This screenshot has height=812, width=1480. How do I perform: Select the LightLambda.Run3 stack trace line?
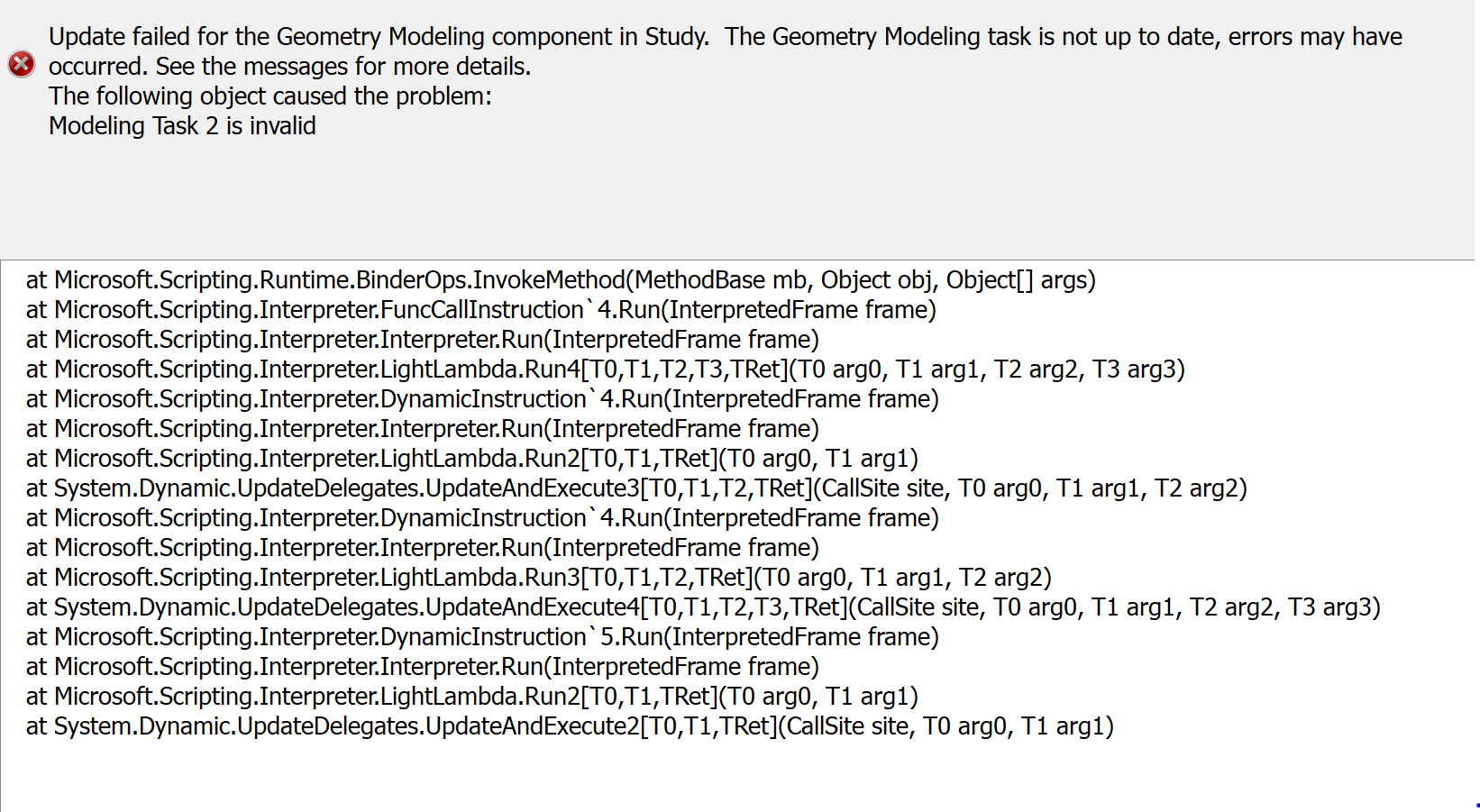tap(539, 578)
